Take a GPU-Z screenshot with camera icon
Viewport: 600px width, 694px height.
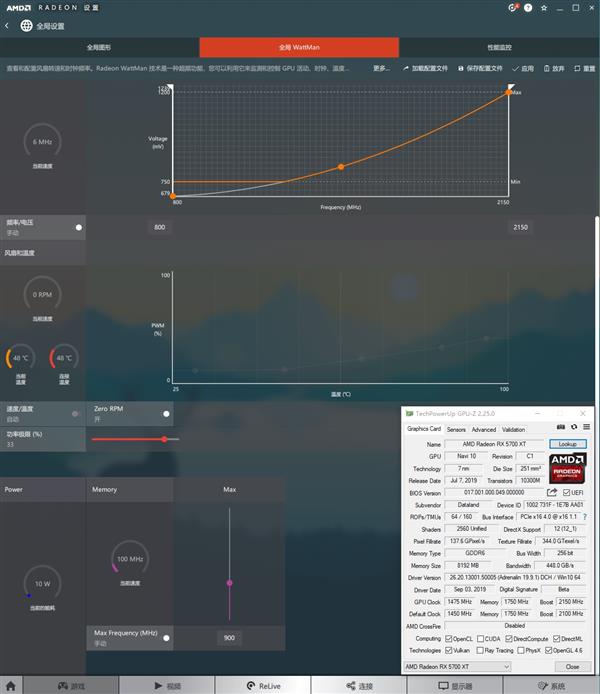[x=561, y=427]
